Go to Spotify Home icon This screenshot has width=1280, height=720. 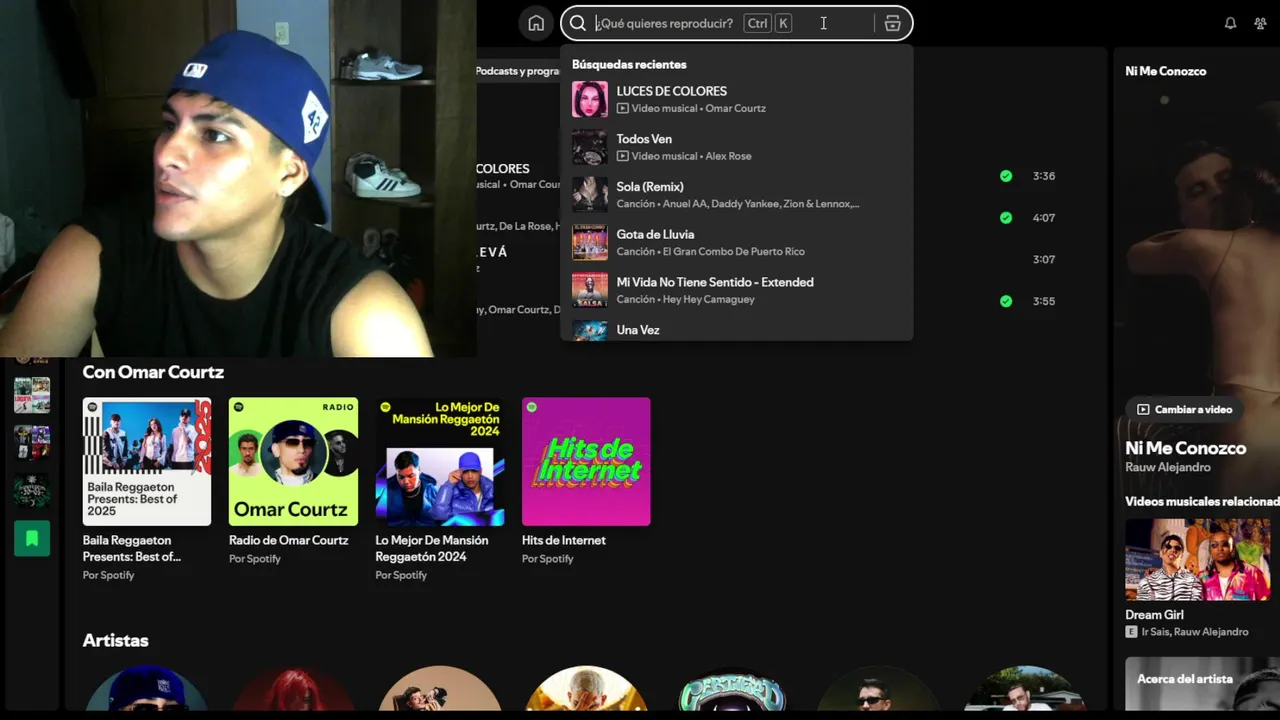coord(536,23)
